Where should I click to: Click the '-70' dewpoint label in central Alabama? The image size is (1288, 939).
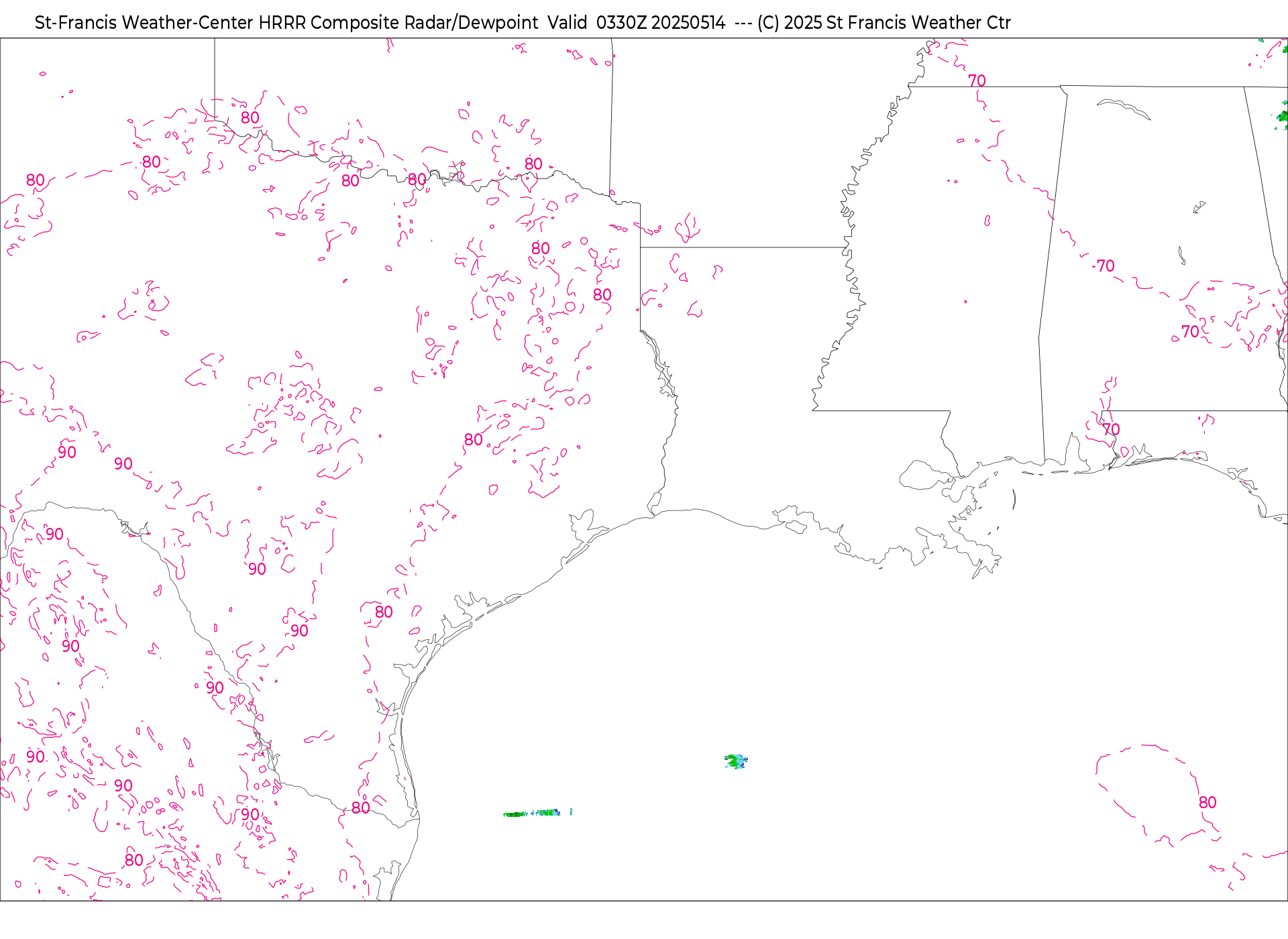click(1104, 266)
